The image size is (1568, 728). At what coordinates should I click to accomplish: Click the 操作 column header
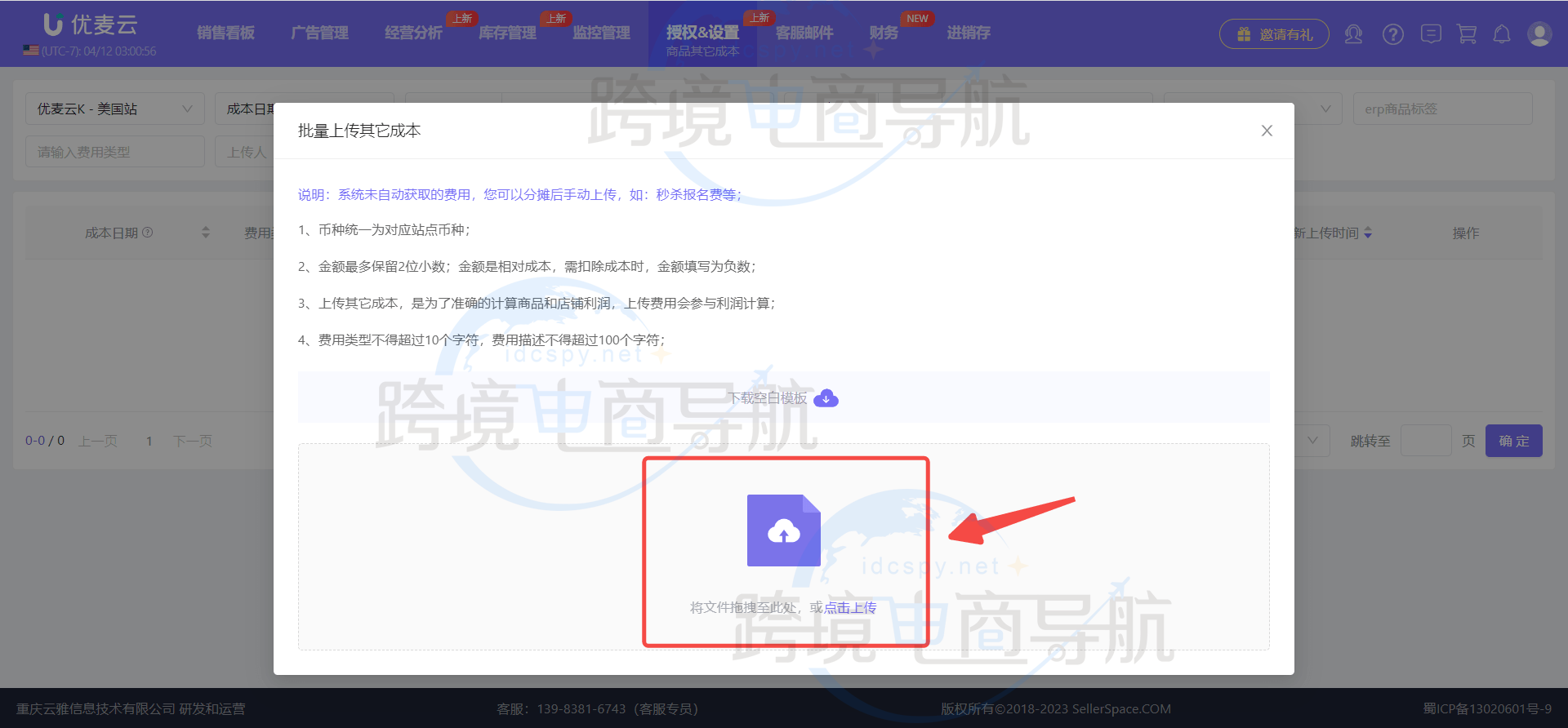point(1466,233)
